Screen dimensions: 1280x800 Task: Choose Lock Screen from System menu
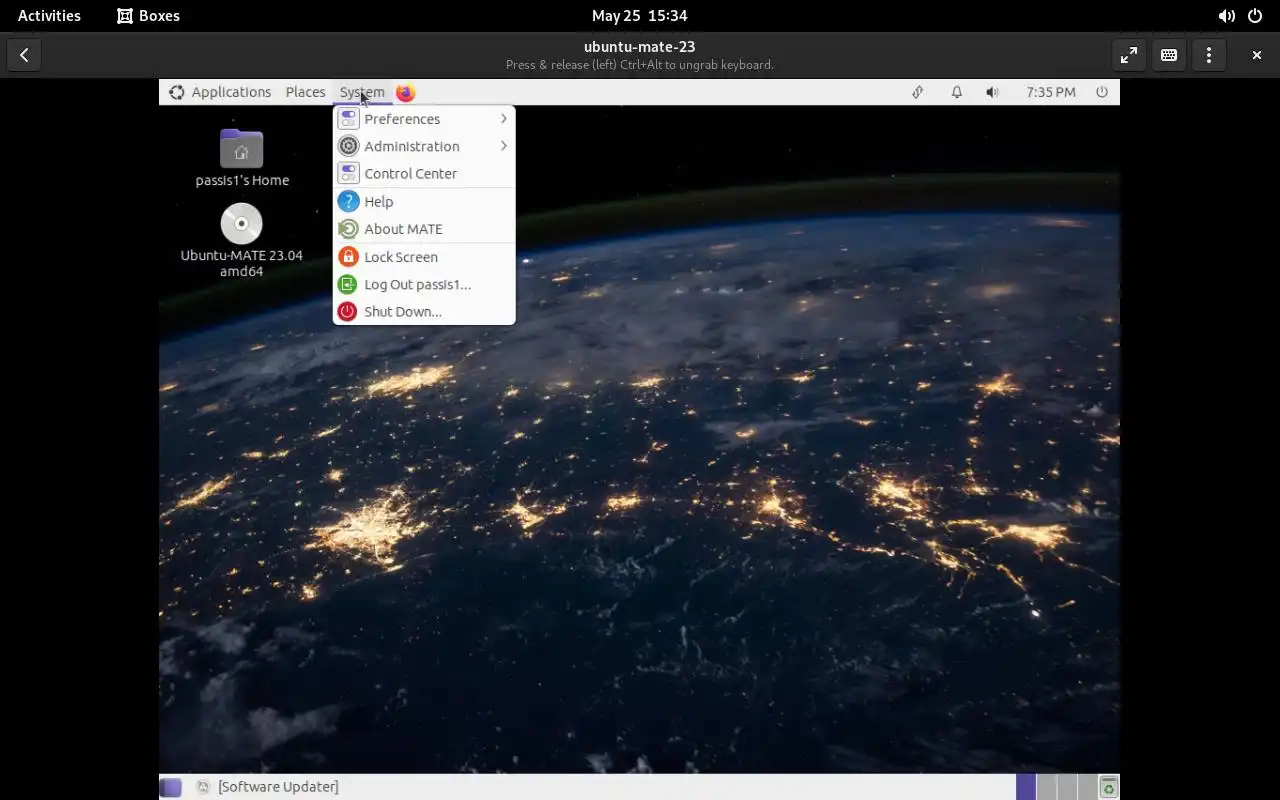(x=424, y=257)
